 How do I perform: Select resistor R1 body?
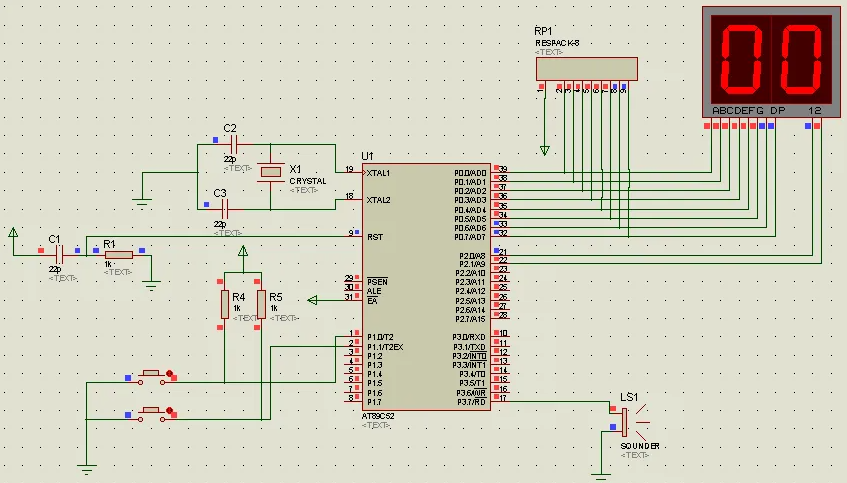pos(119,255)
